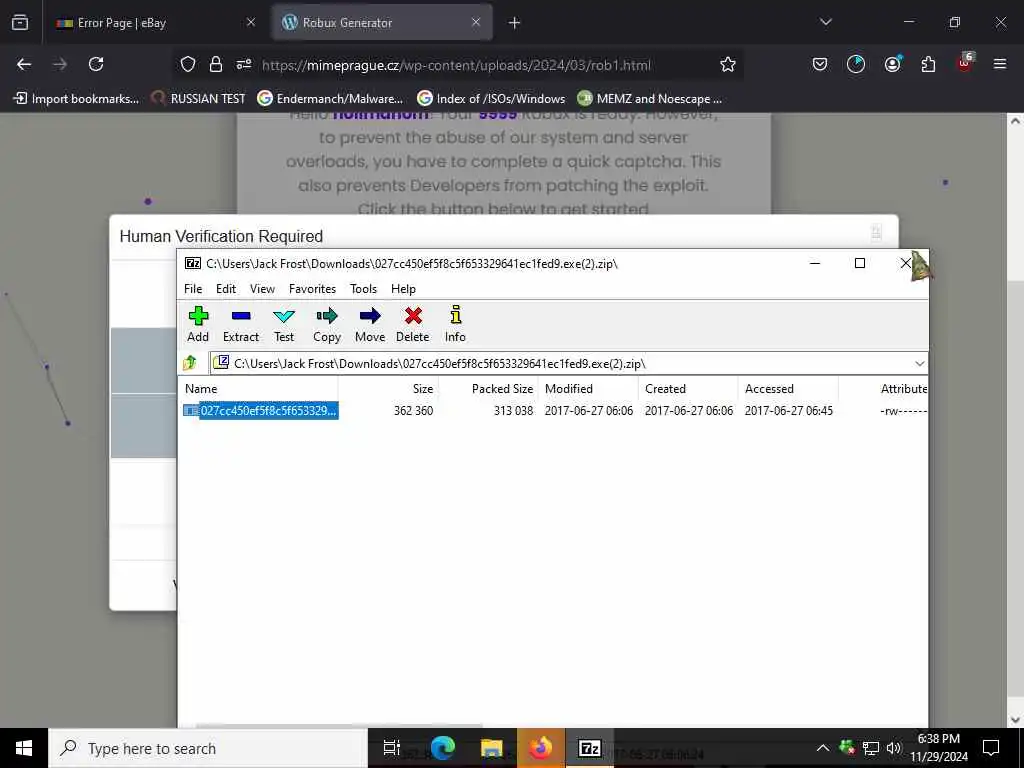Click the uBlock extension icon with badge 6
Screen dimensions: 1024x768
[x=965, y=63]
